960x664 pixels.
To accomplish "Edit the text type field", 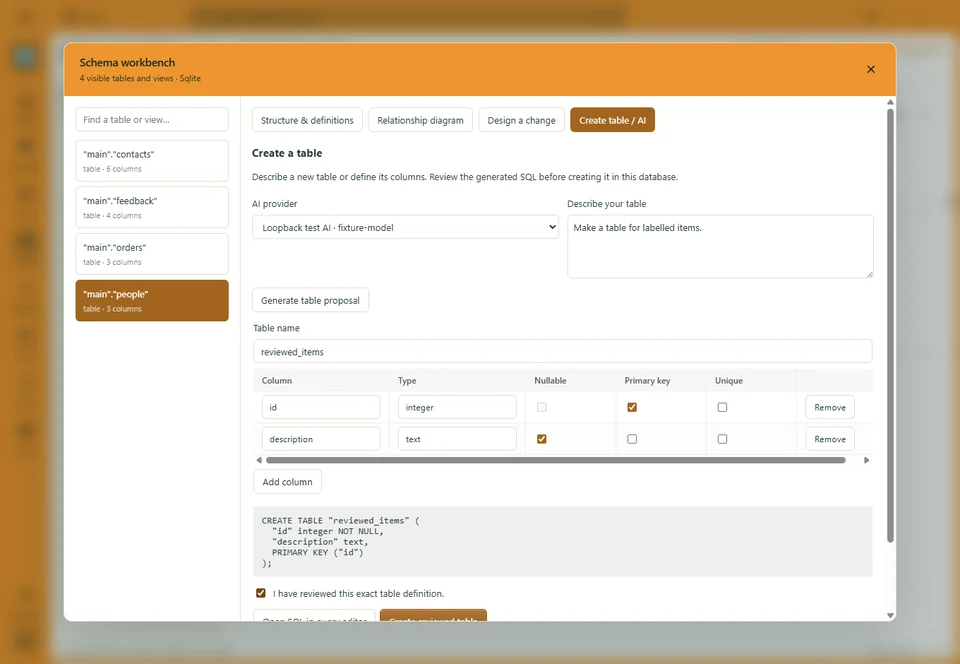I will (x=457, y=439).
